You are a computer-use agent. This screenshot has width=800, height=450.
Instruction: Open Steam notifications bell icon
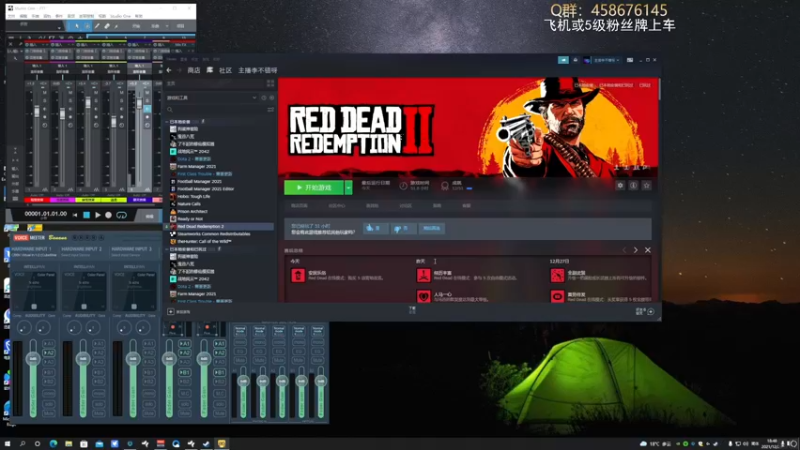(576, 60)
